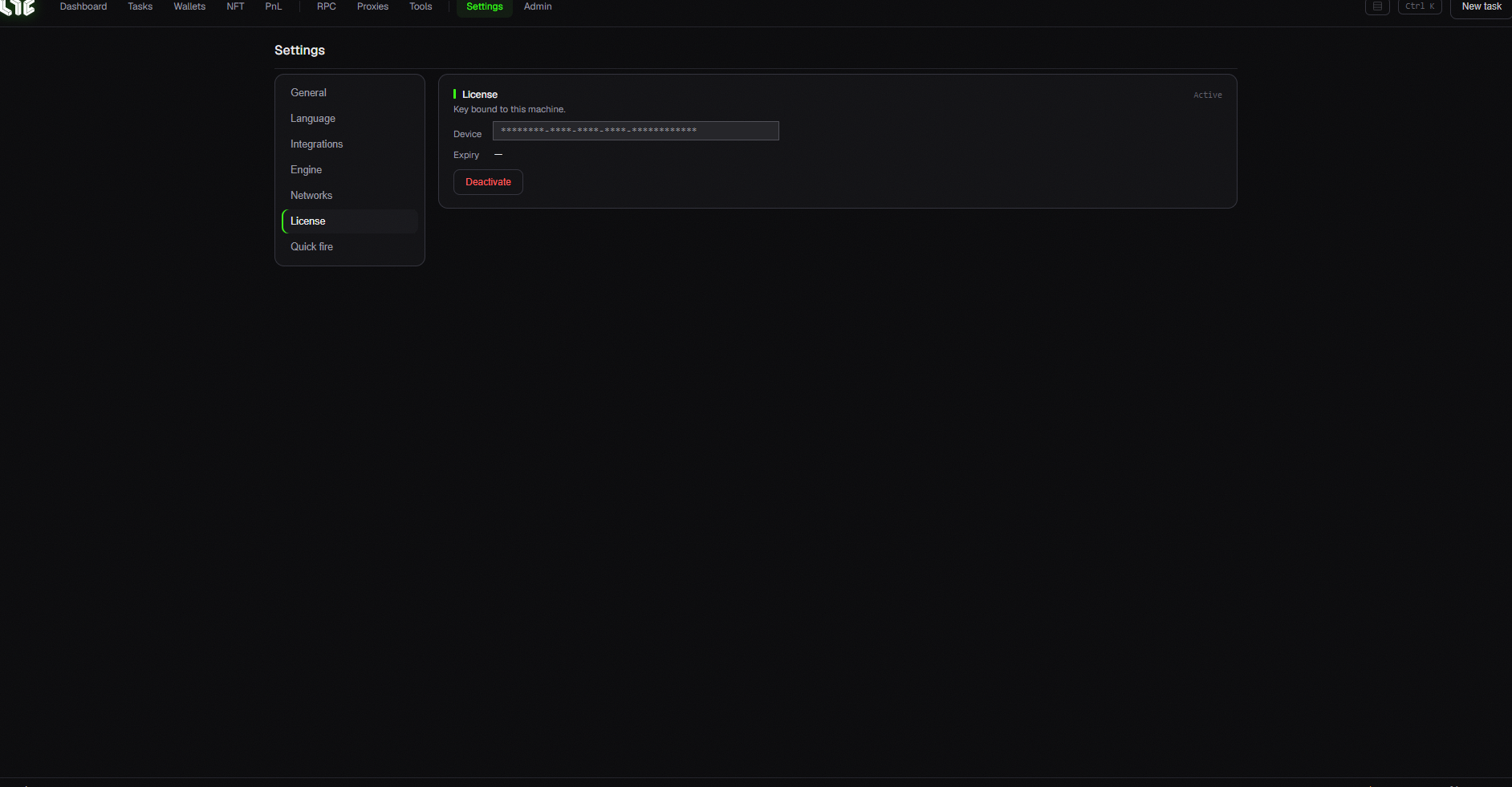Switch to the NFT tab
1512x787 pixels.
235,6
